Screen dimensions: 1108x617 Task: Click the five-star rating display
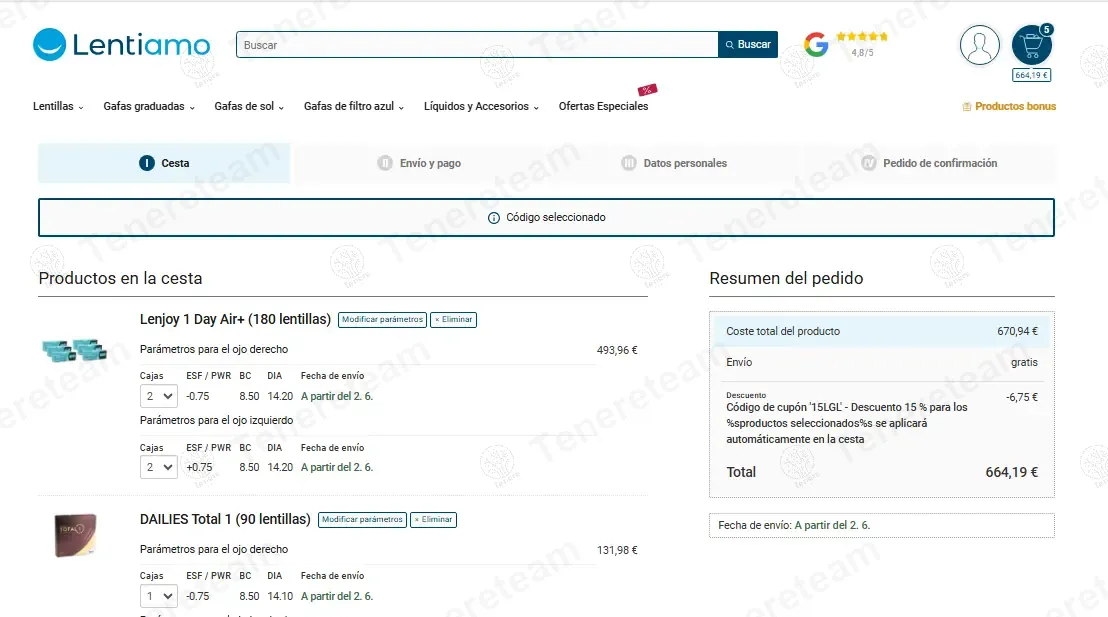[861, 36]
